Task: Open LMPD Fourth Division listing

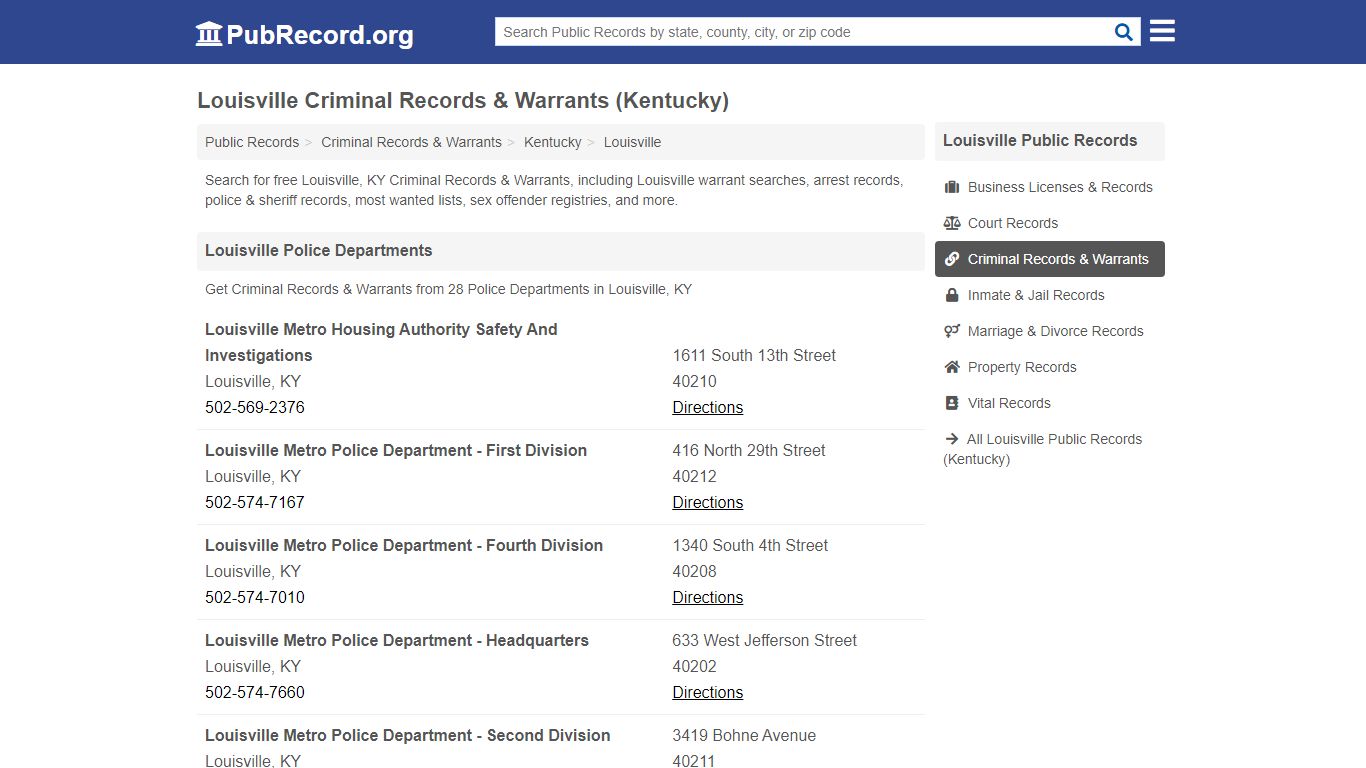Action: click(404, 545)
